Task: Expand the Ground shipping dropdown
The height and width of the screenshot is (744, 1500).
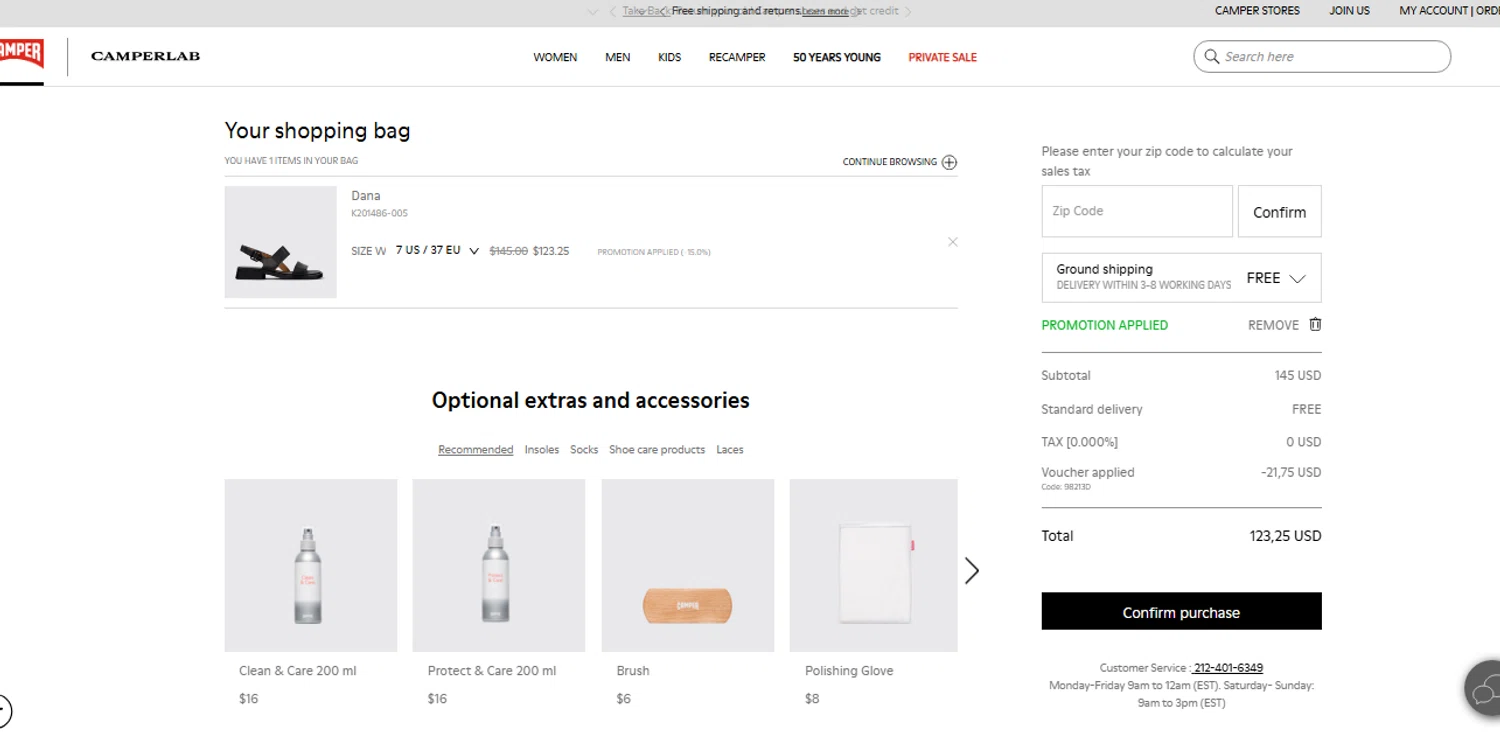Action: (x=1181, y=278)
